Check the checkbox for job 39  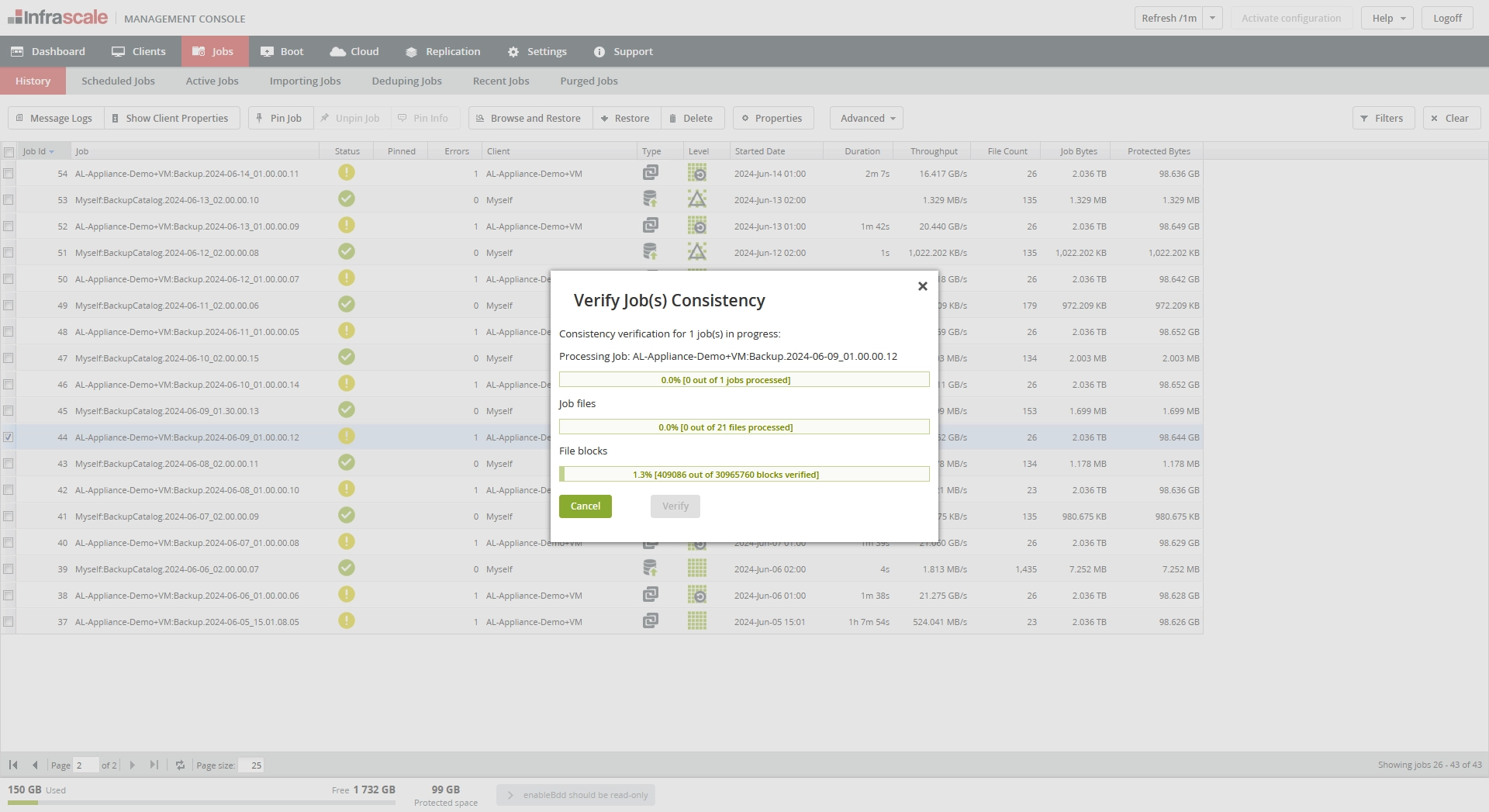click(x=9, y=569)
